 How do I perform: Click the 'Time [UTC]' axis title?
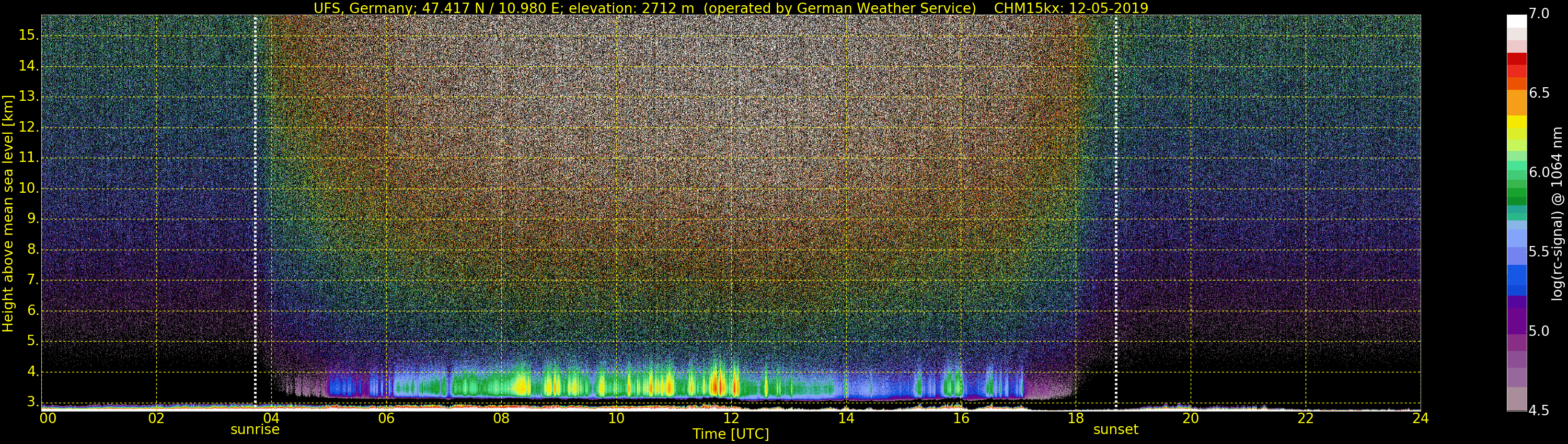[x=731, y=434]
